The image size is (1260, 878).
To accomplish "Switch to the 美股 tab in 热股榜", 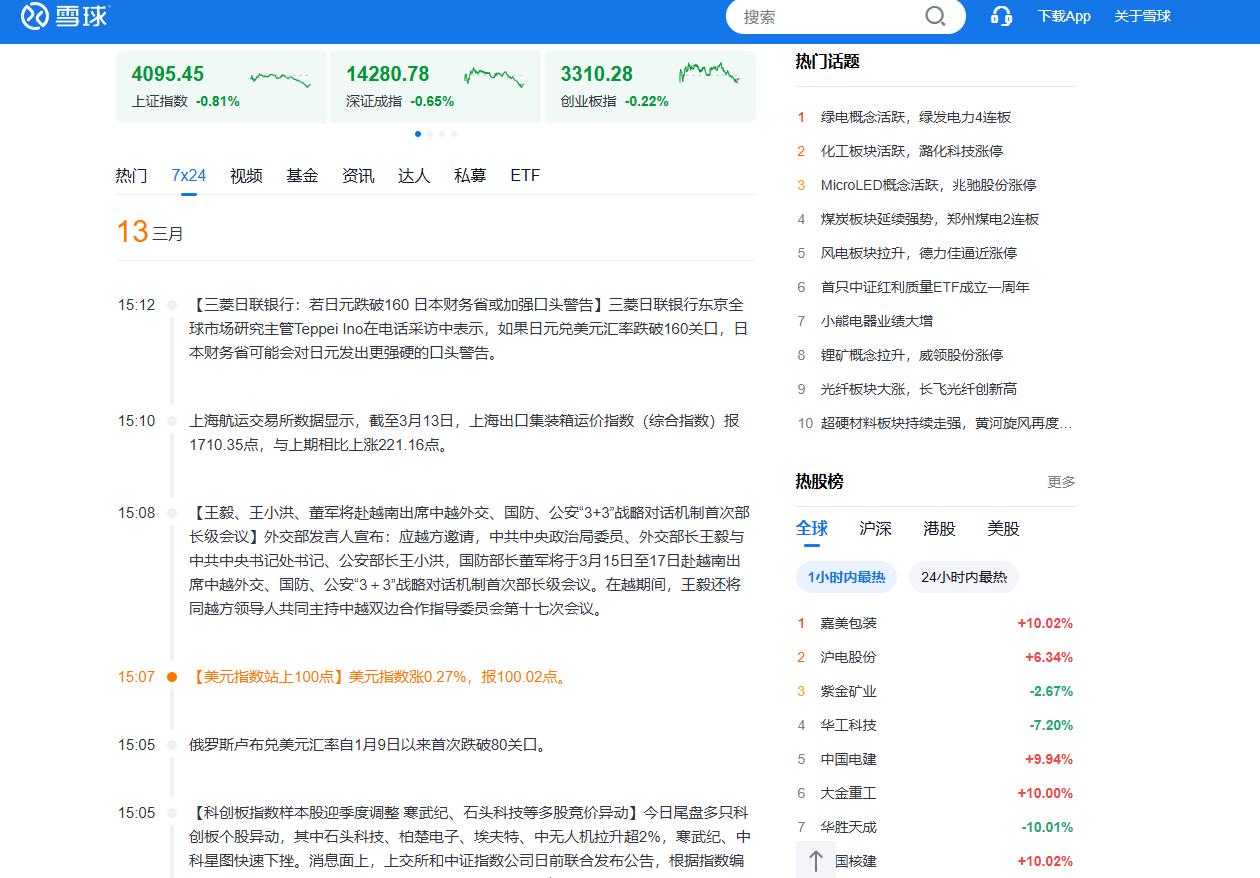I will coord(1002,529).
